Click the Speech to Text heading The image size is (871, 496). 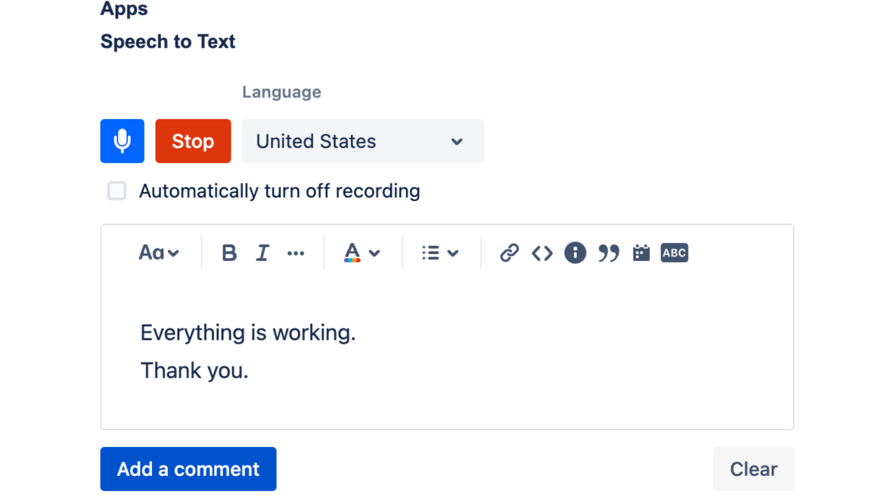(168, 42)
